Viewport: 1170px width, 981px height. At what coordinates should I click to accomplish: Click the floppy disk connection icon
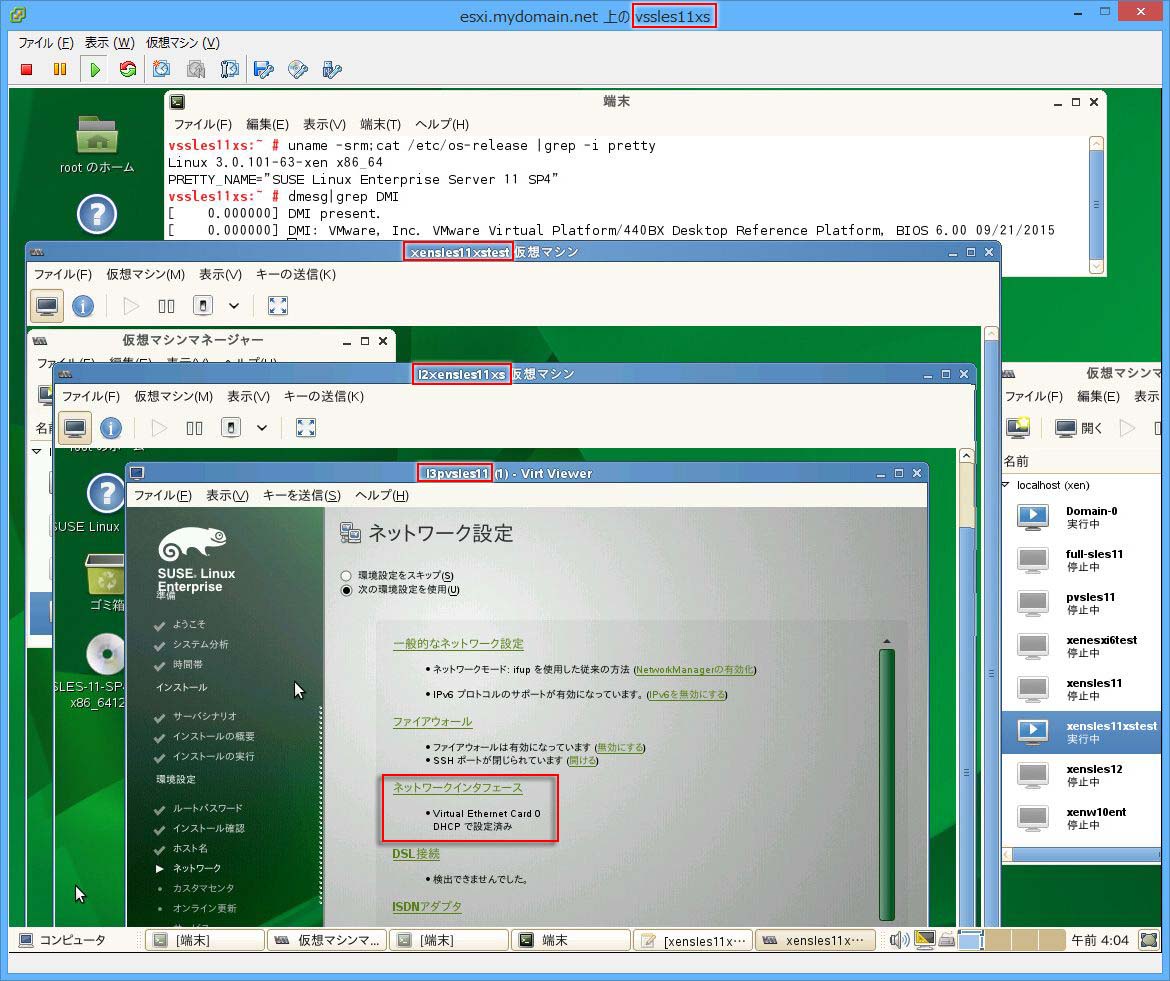(263, 69)
